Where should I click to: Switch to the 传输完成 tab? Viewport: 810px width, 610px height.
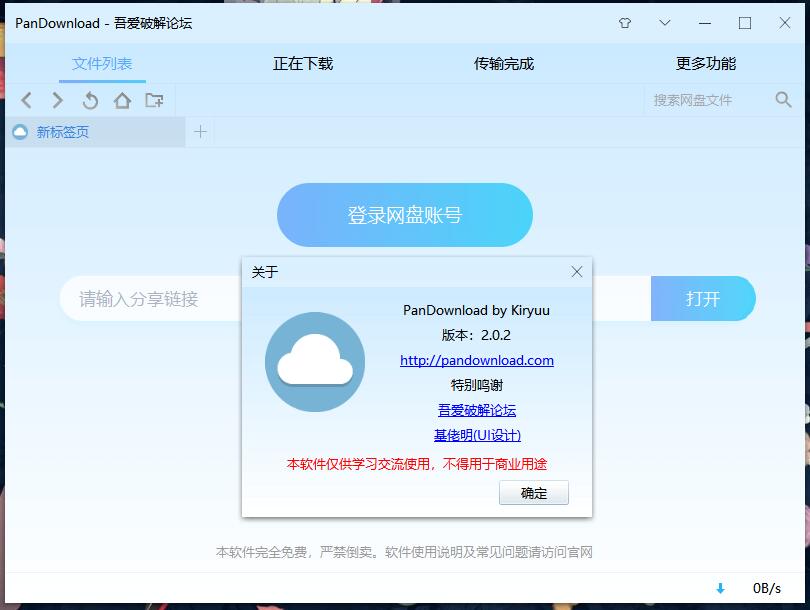(504, 64)
